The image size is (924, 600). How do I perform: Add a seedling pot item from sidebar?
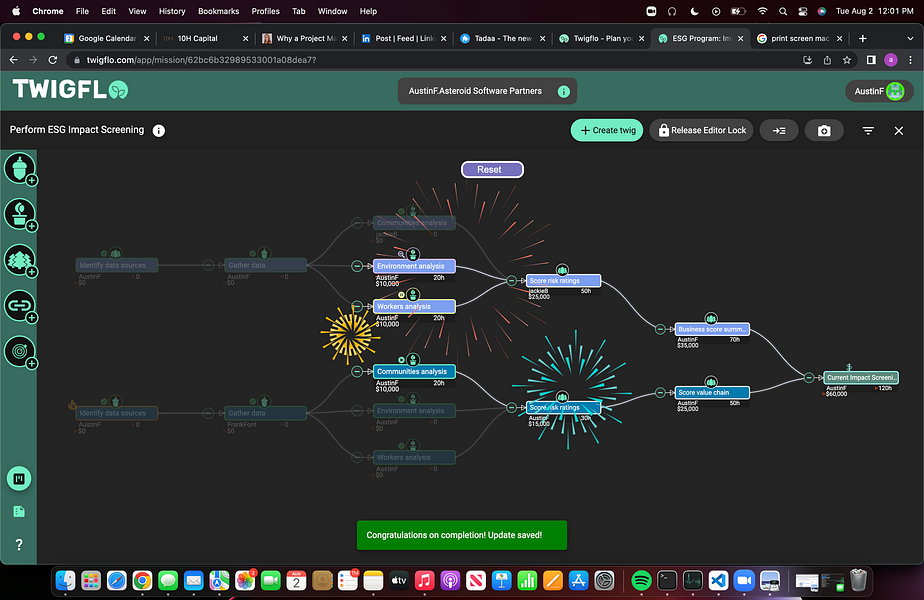pyautogui.click(x=20, y=214)
